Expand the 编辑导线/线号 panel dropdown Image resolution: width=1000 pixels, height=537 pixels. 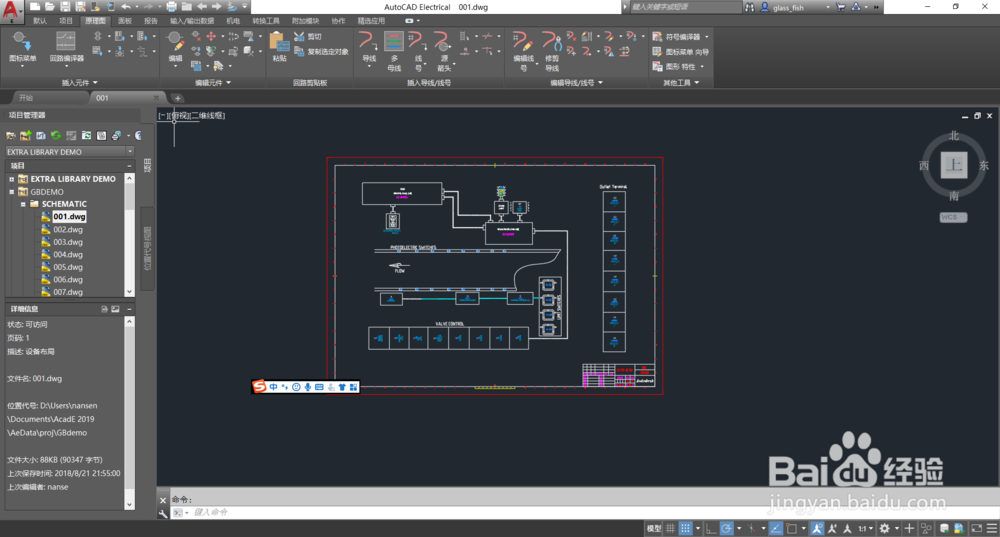click(x=577, y=83)
